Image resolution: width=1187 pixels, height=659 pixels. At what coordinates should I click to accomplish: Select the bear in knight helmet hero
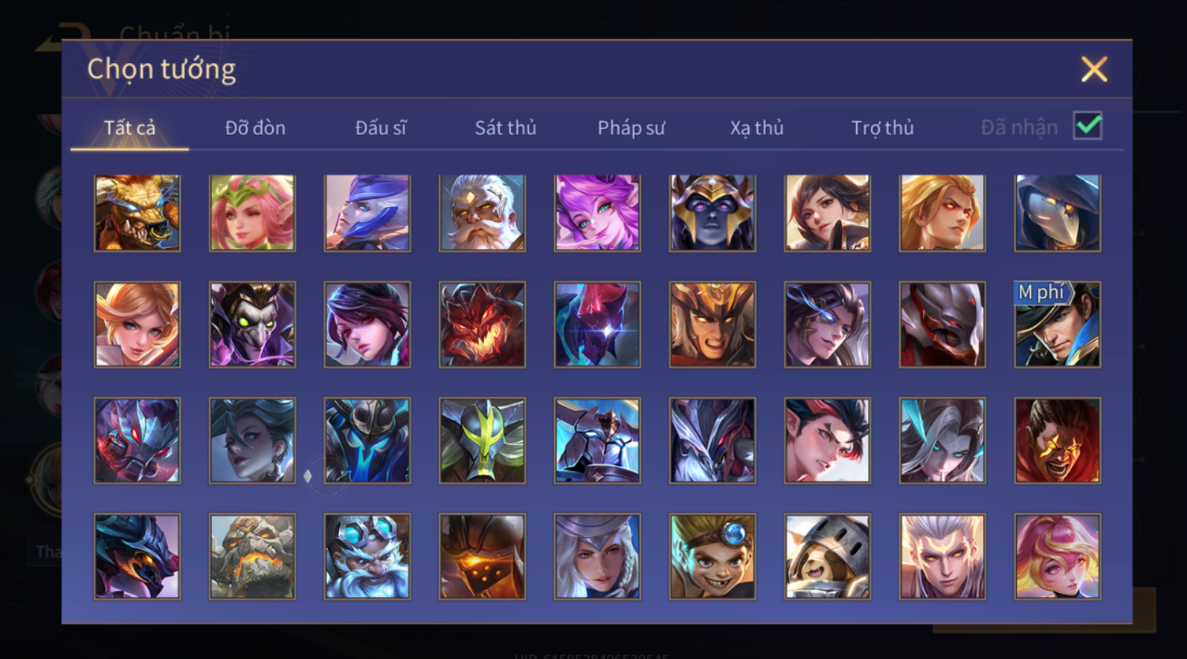(x=827, y=556)
